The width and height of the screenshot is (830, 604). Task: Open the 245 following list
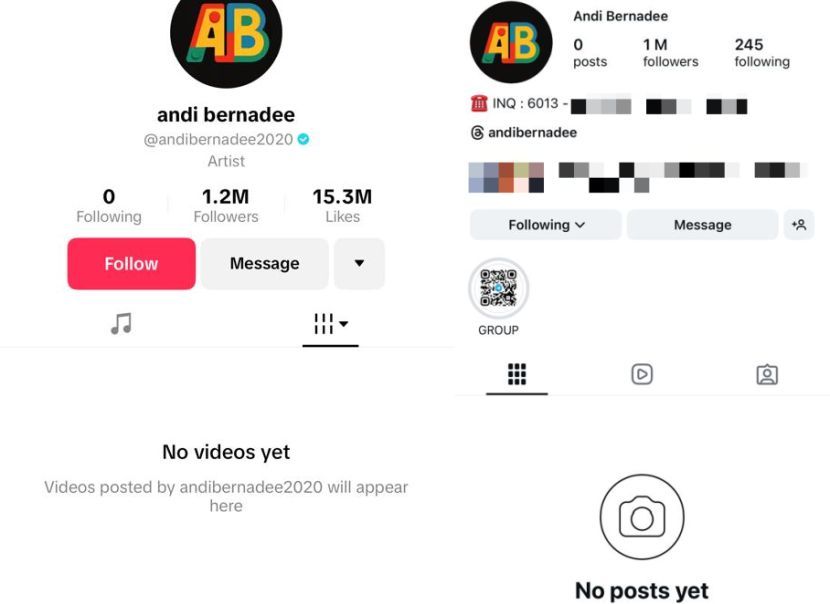(762, 53)
